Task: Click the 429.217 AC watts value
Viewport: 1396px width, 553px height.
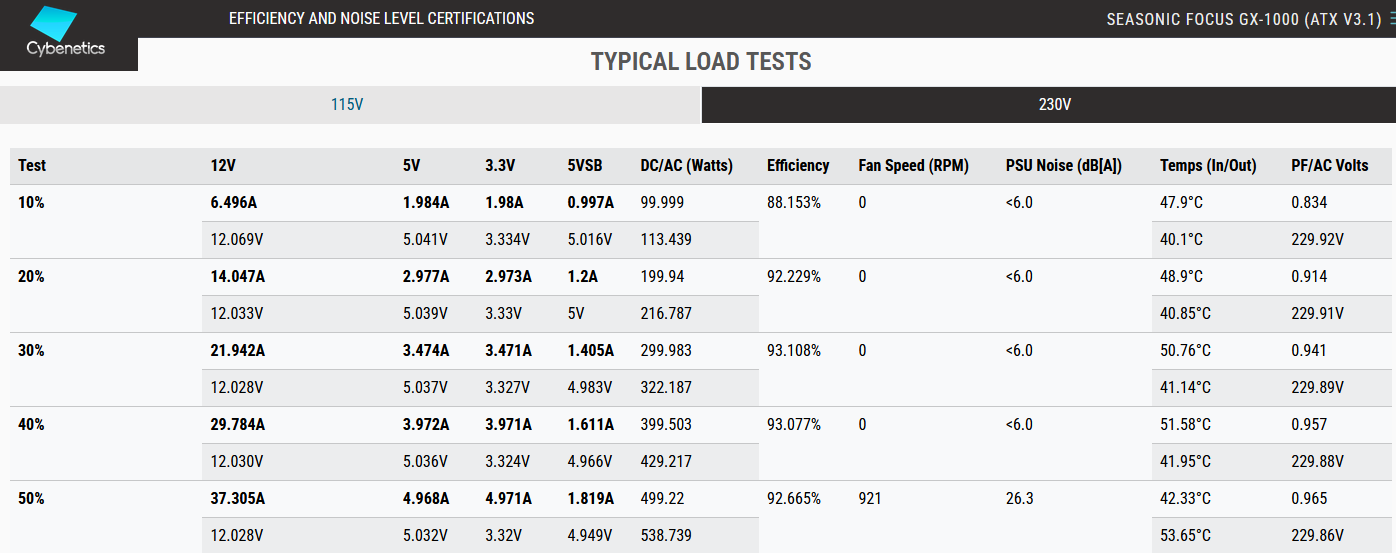Action: coord(666,462)
